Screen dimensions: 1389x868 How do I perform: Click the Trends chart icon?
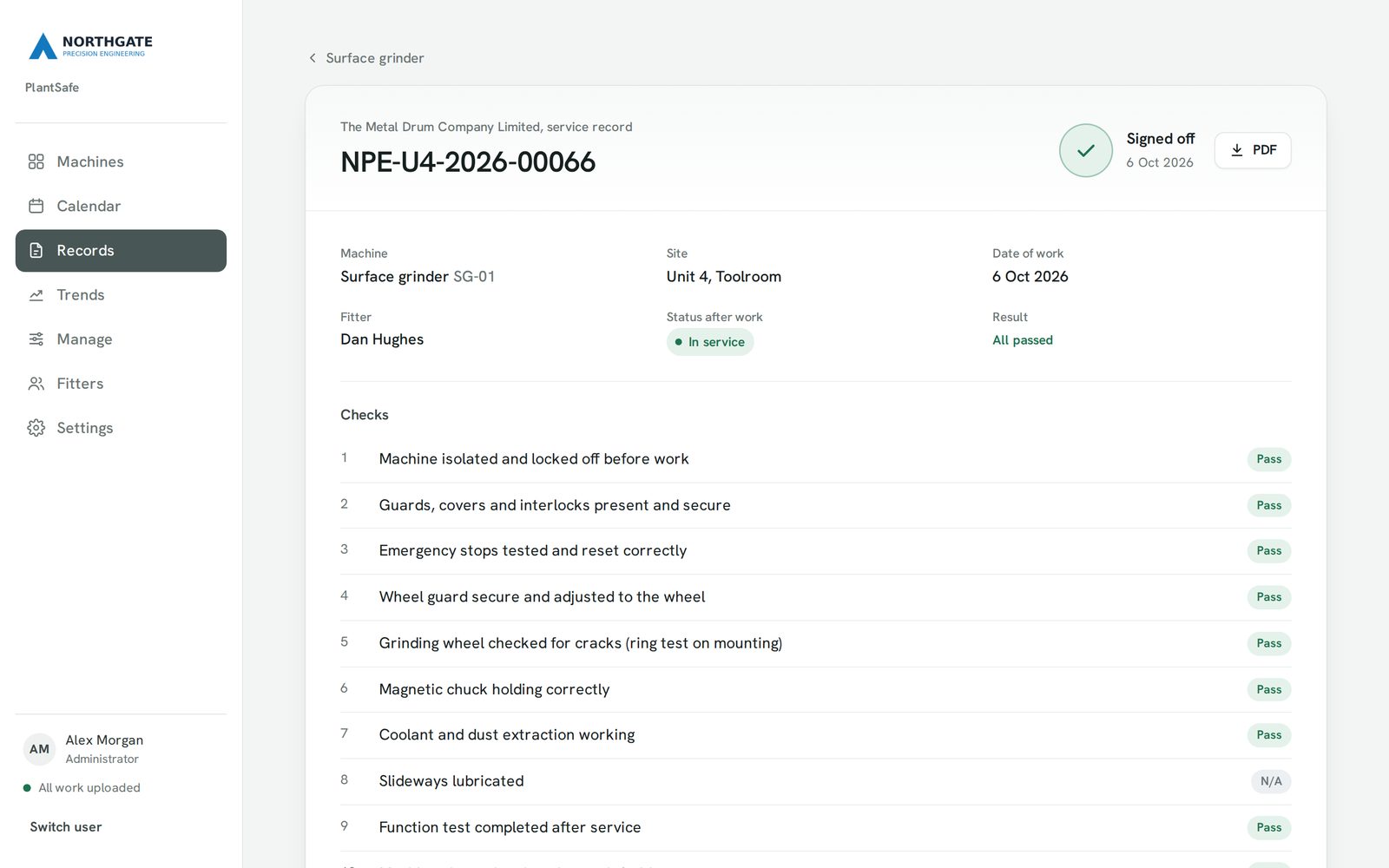pos(36,295)
